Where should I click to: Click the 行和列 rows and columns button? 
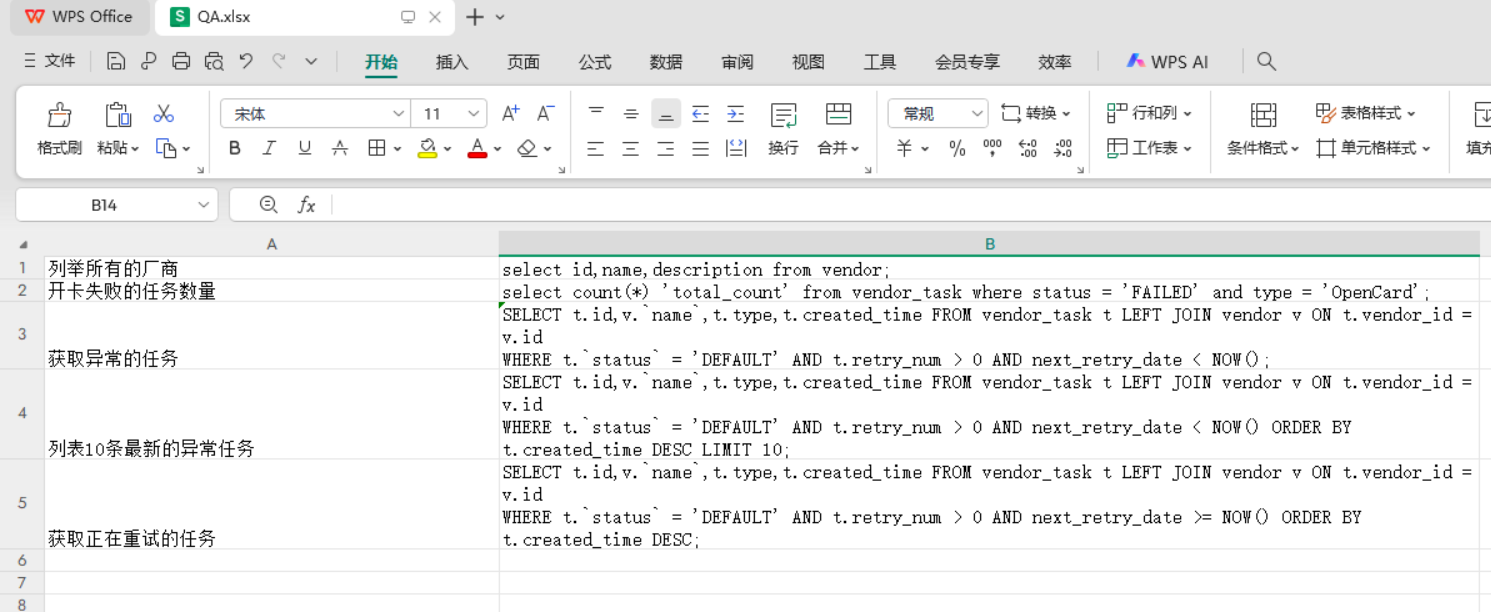click(1150, 113)
